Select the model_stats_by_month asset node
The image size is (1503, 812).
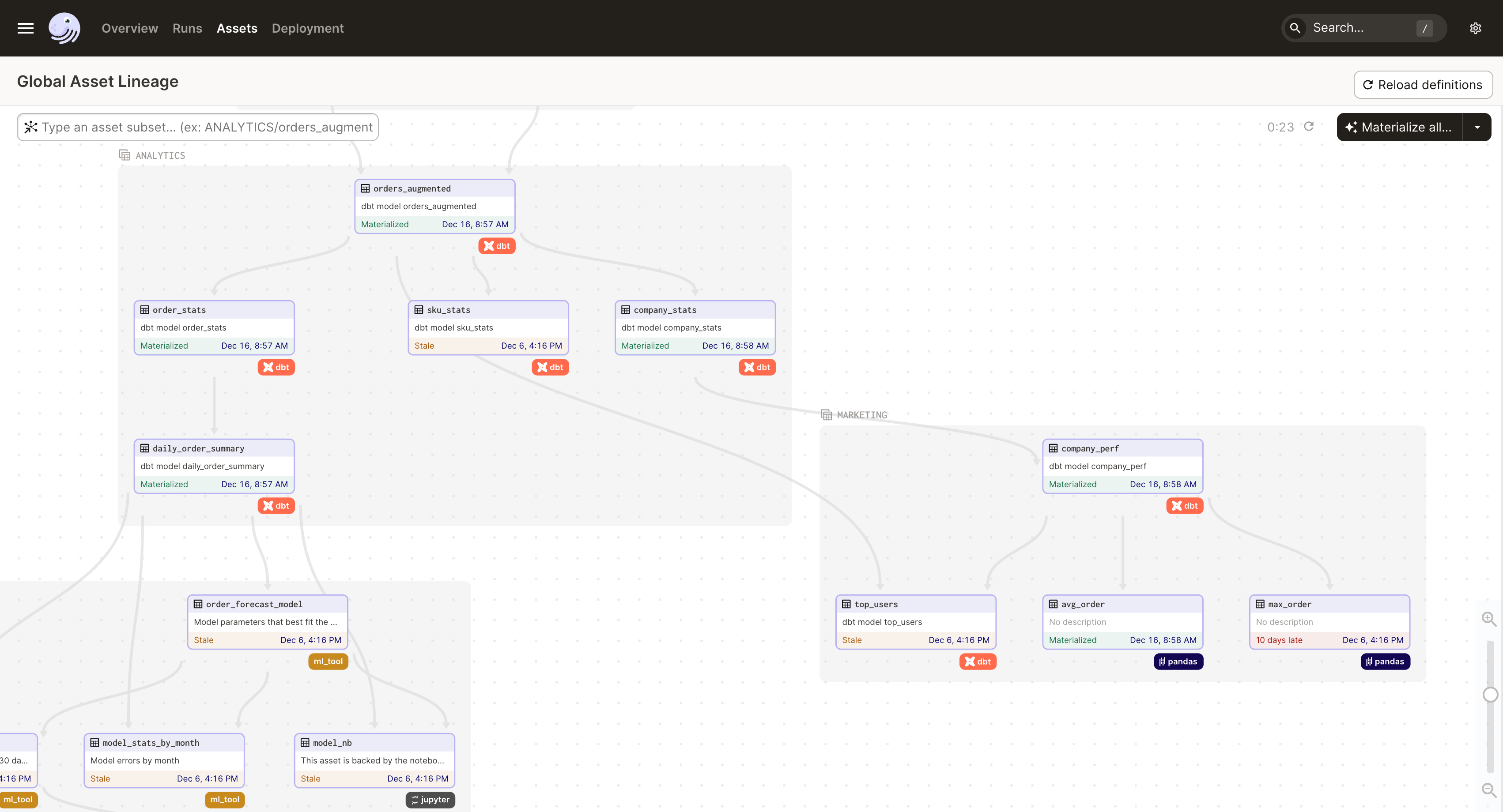(x=165, y=761)
